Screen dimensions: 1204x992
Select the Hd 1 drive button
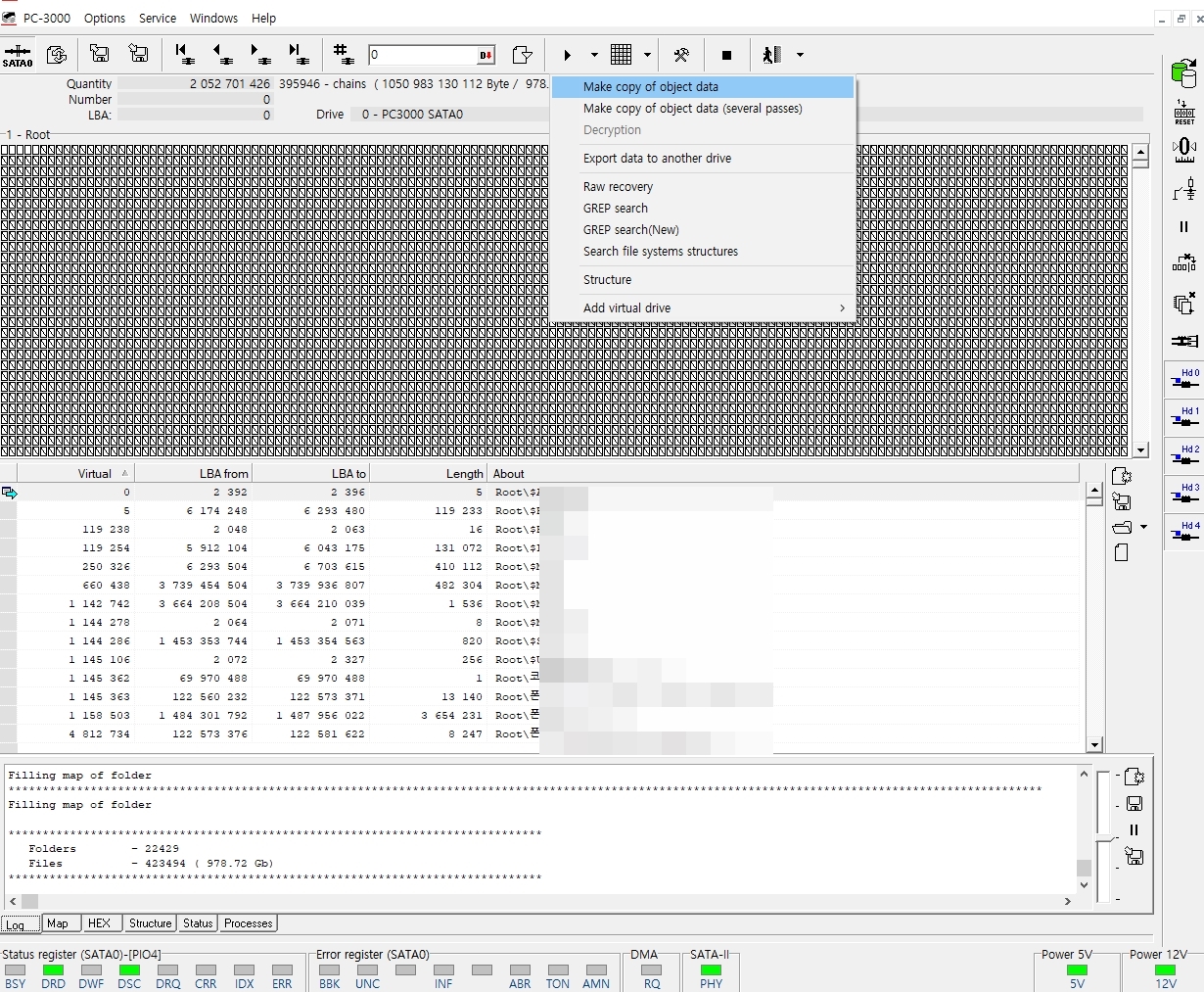(x=1184, y=417)
